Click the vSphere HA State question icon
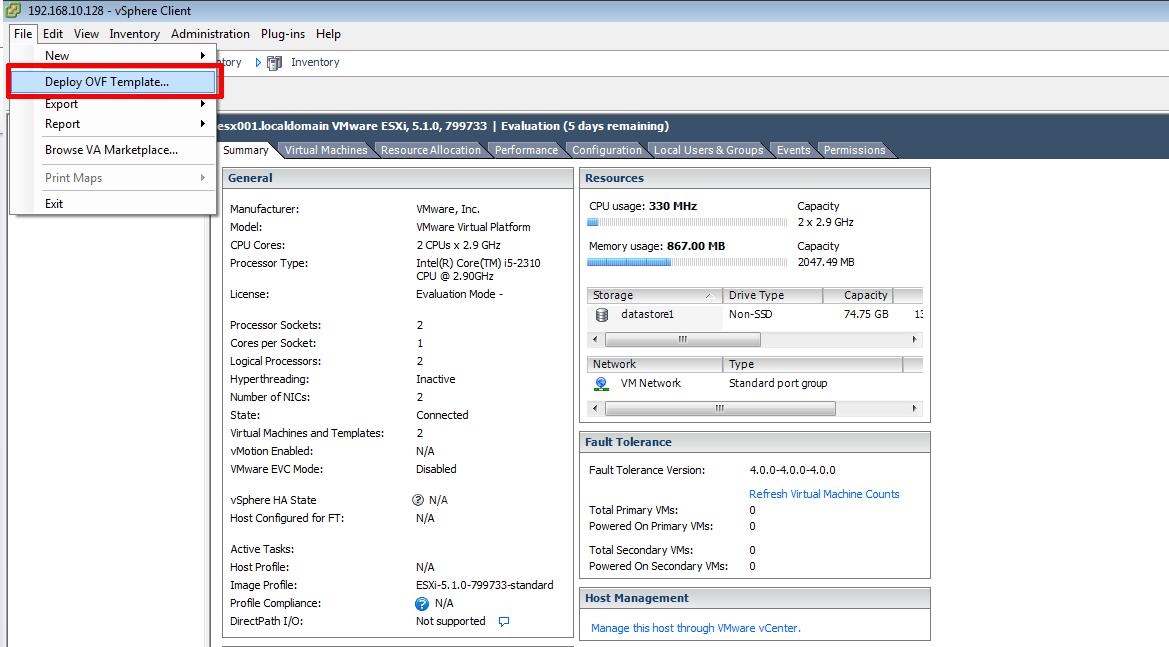 [418, 500]
